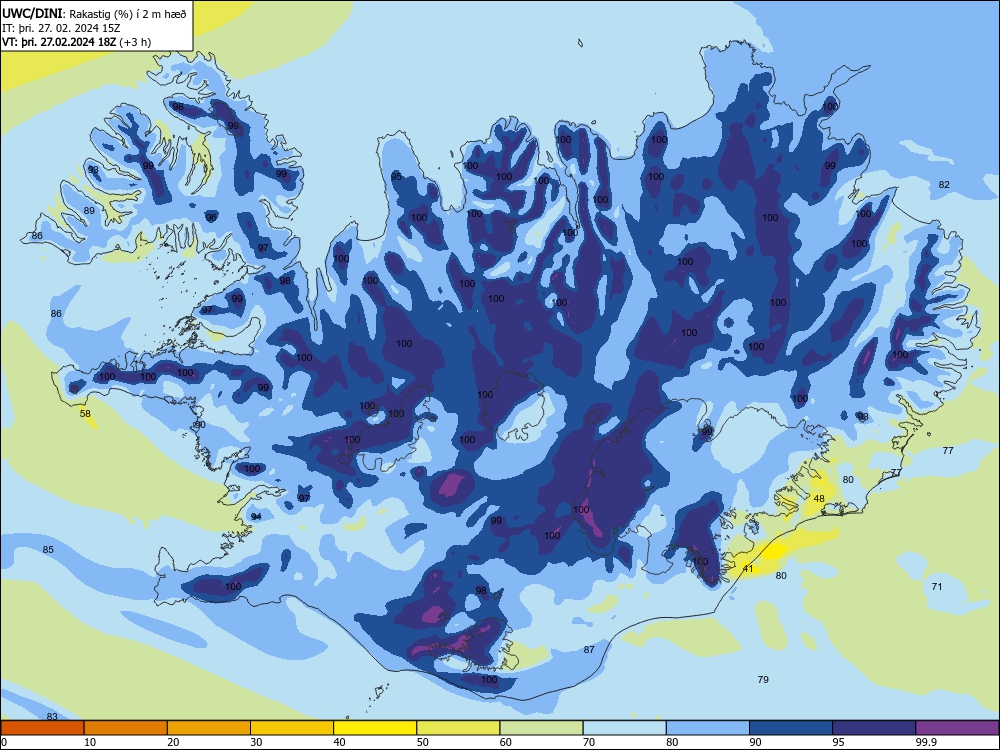Click the pale blue 70–80 legend swatch
The height and width of the screenshot is (750, 1000).
pyautogui.click(x=624, y=728)
